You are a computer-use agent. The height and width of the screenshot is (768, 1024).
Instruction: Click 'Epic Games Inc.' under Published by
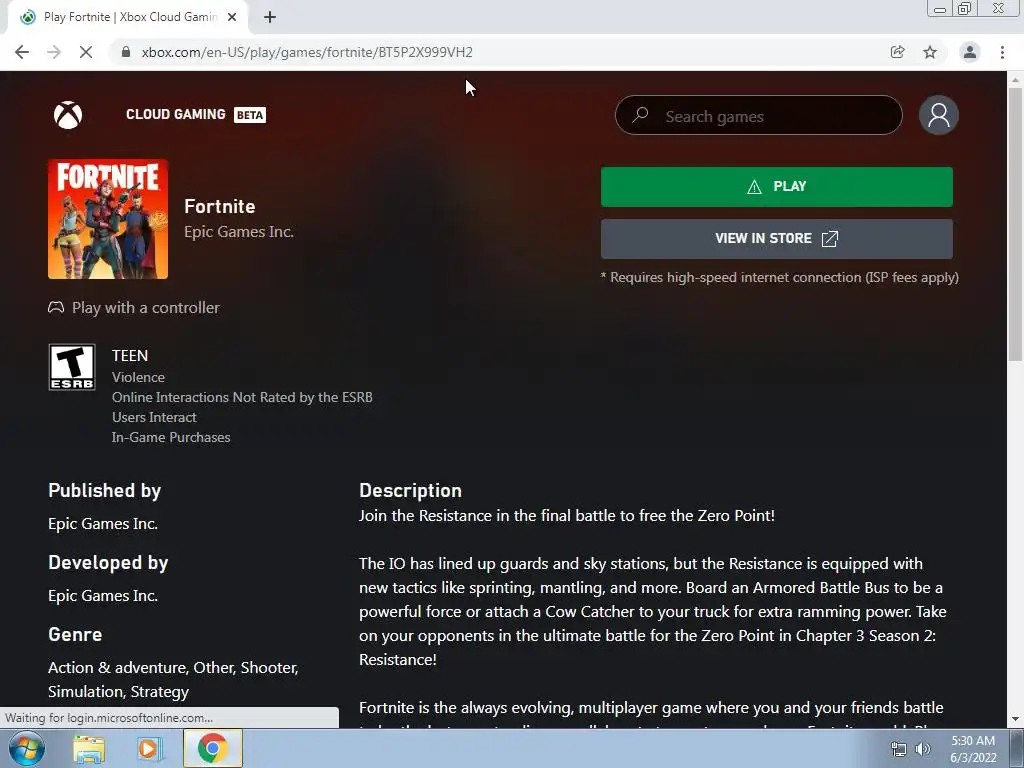(103, 524)
